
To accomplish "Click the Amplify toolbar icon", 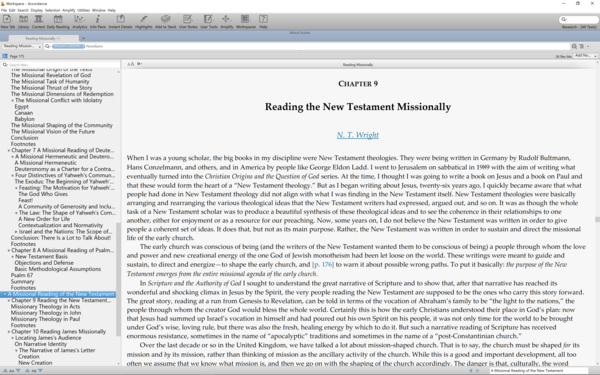I will point(227,21).
